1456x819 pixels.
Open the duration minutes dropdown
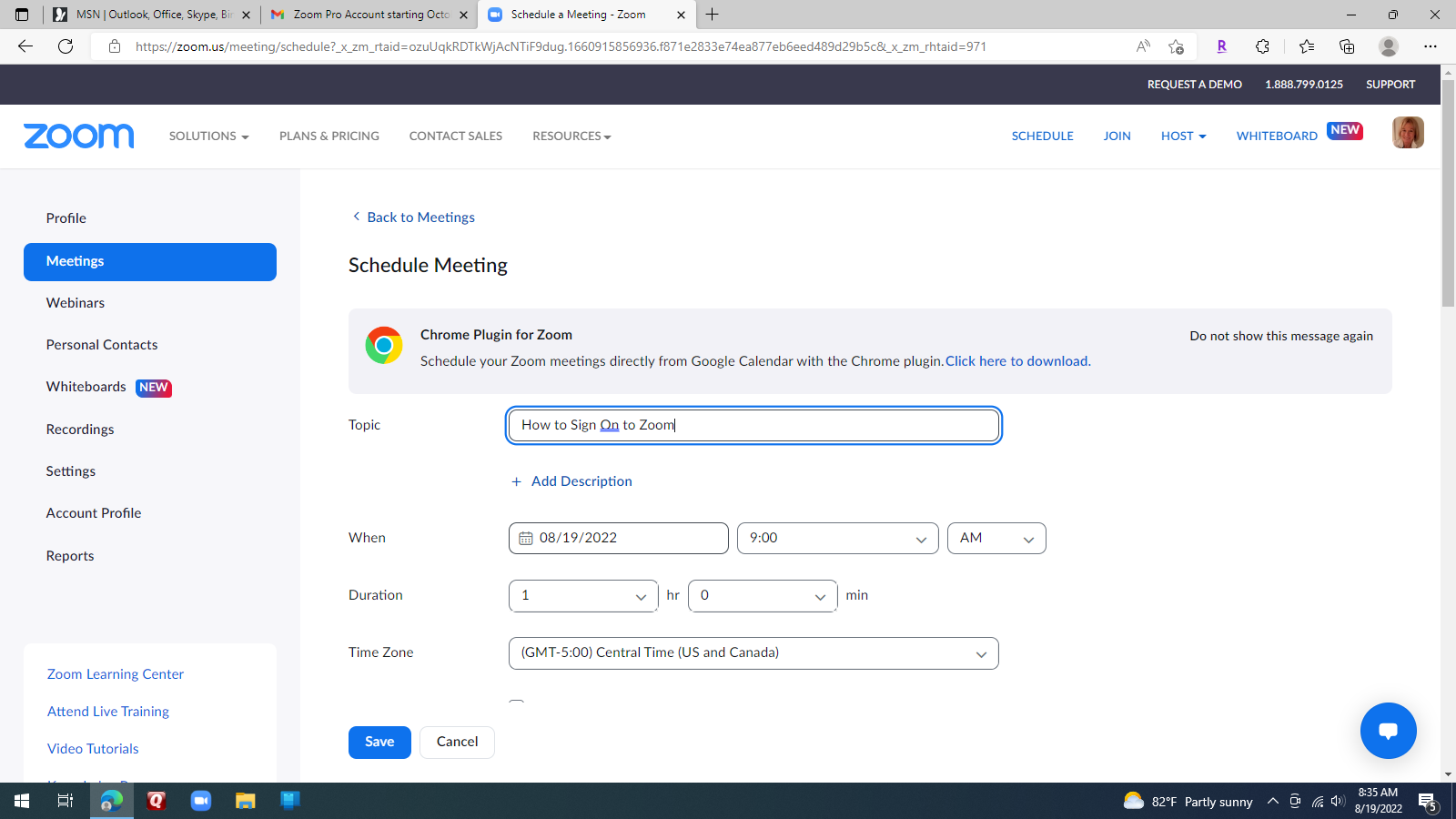763,596
